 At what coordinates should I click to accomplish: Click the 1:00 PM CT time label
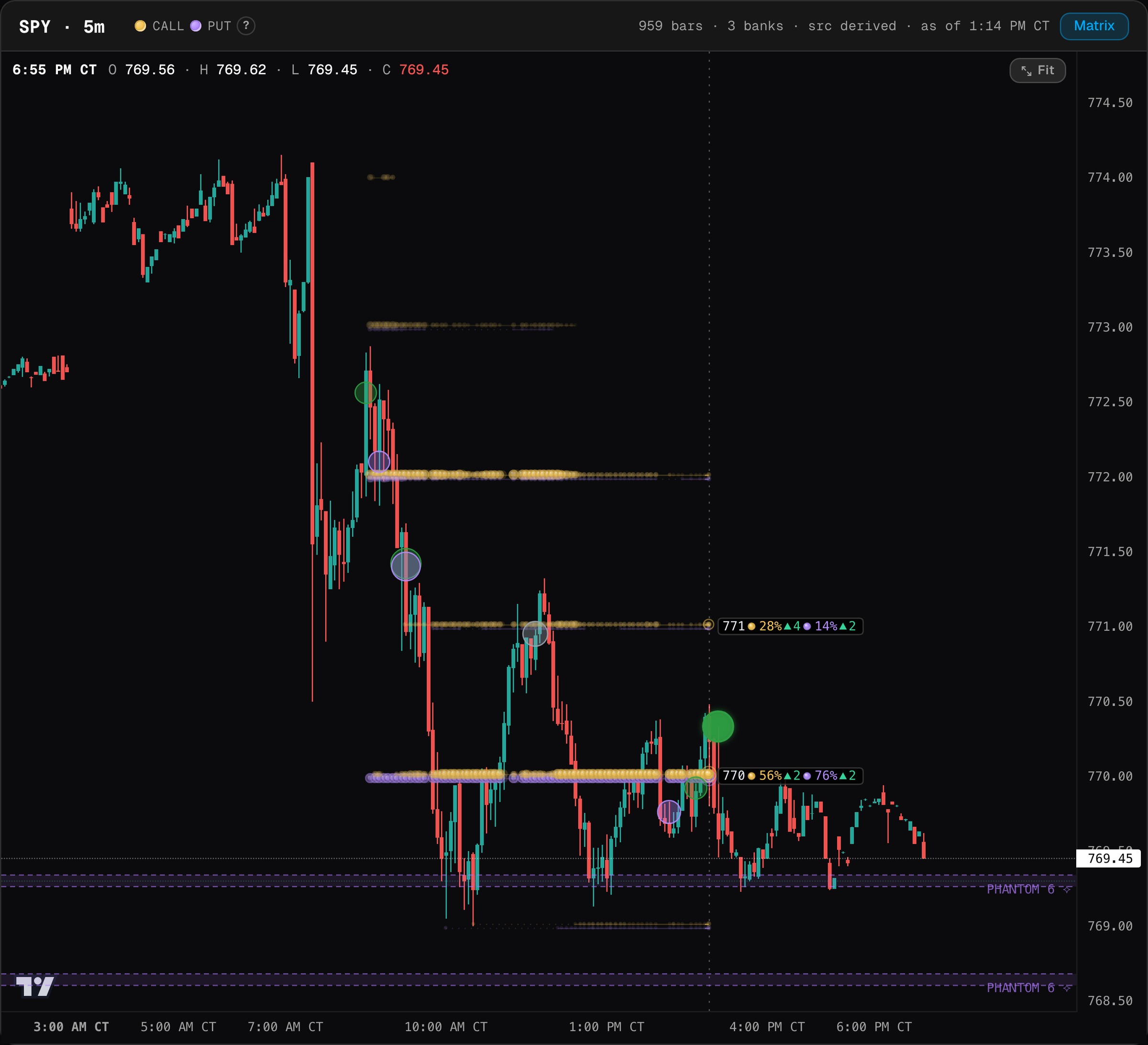[607, 1027]
